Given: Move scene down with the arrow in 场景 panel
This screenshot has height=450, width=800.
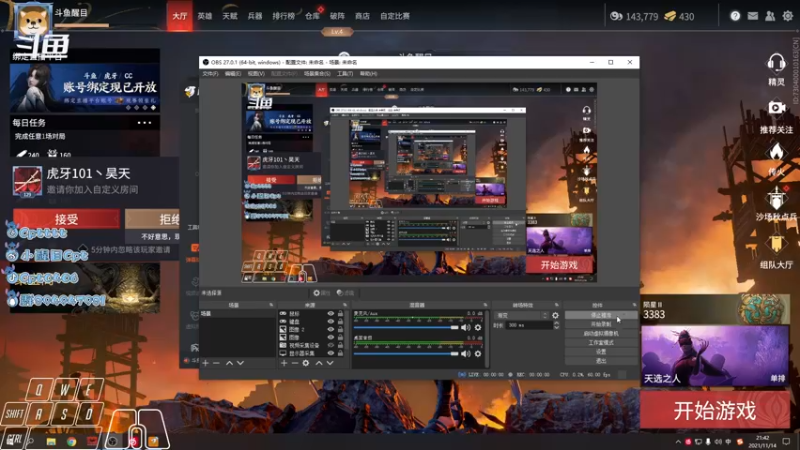Looking at the screenshot, I should click(x=240, y=363).
